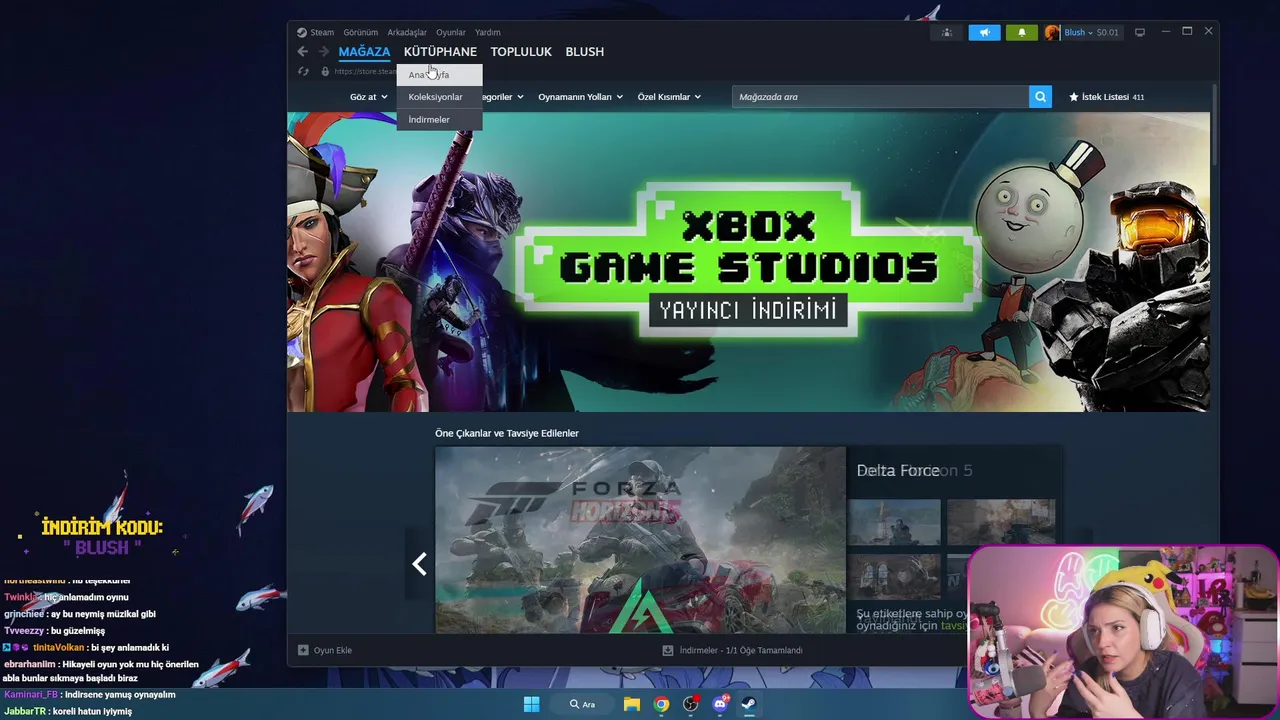This screenshot has height=720, width=1280.
Task: Go back with the left arrow
Action: [x=303, y=52]
